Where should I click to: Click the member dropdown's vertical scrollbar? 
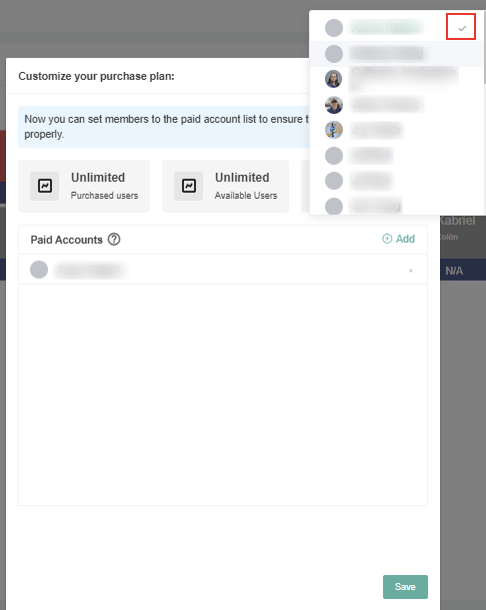coord(484,47)
